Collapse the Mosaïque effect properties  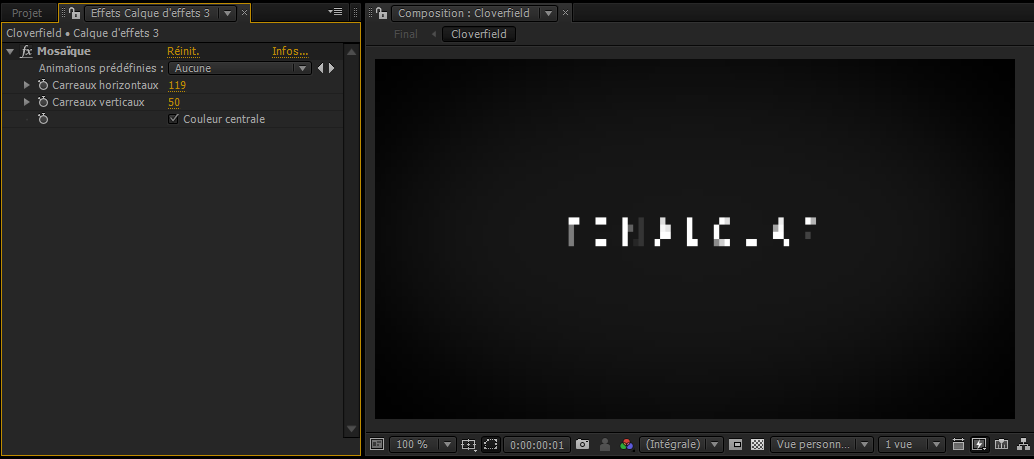coord(10,51)
